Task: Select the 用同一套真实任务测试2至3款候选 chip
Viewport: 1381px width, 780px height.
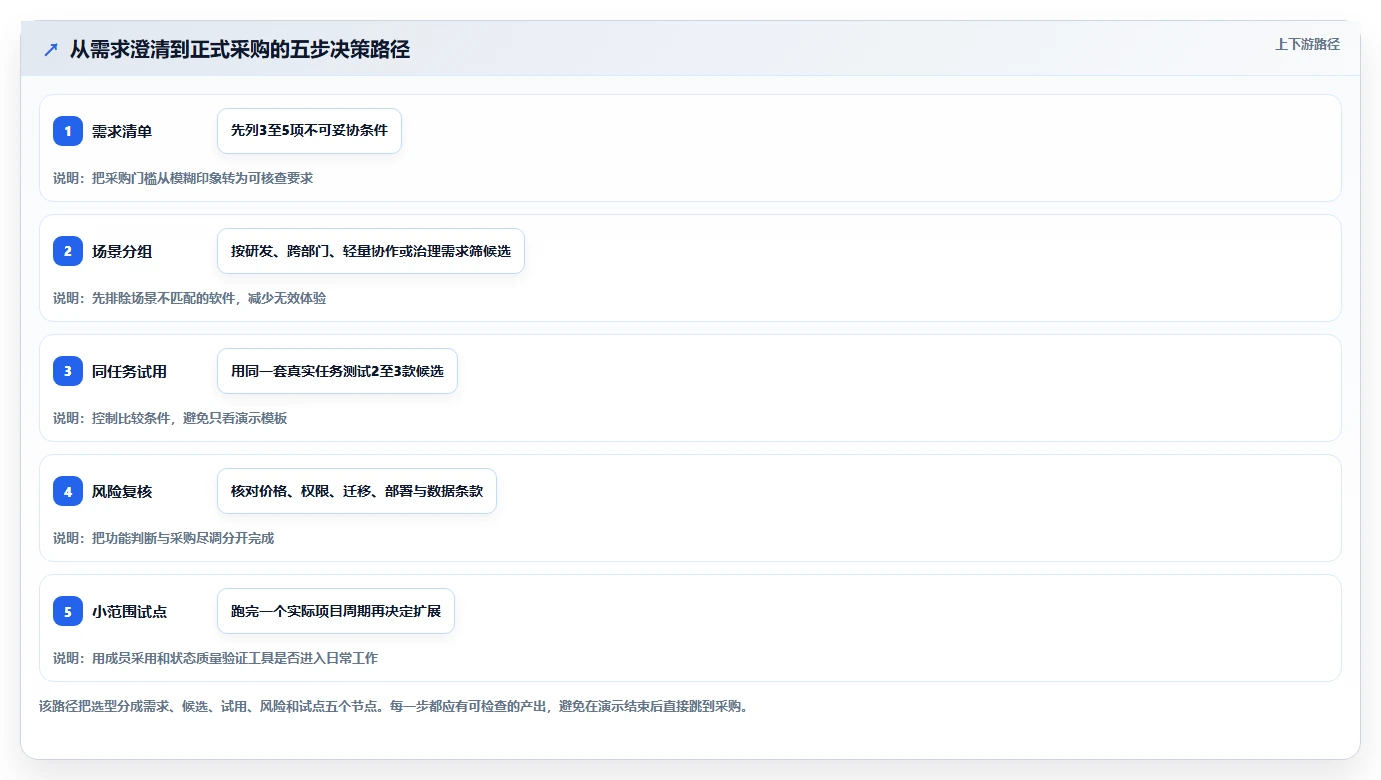Action: pyautogui.click(x=337, y=371)
